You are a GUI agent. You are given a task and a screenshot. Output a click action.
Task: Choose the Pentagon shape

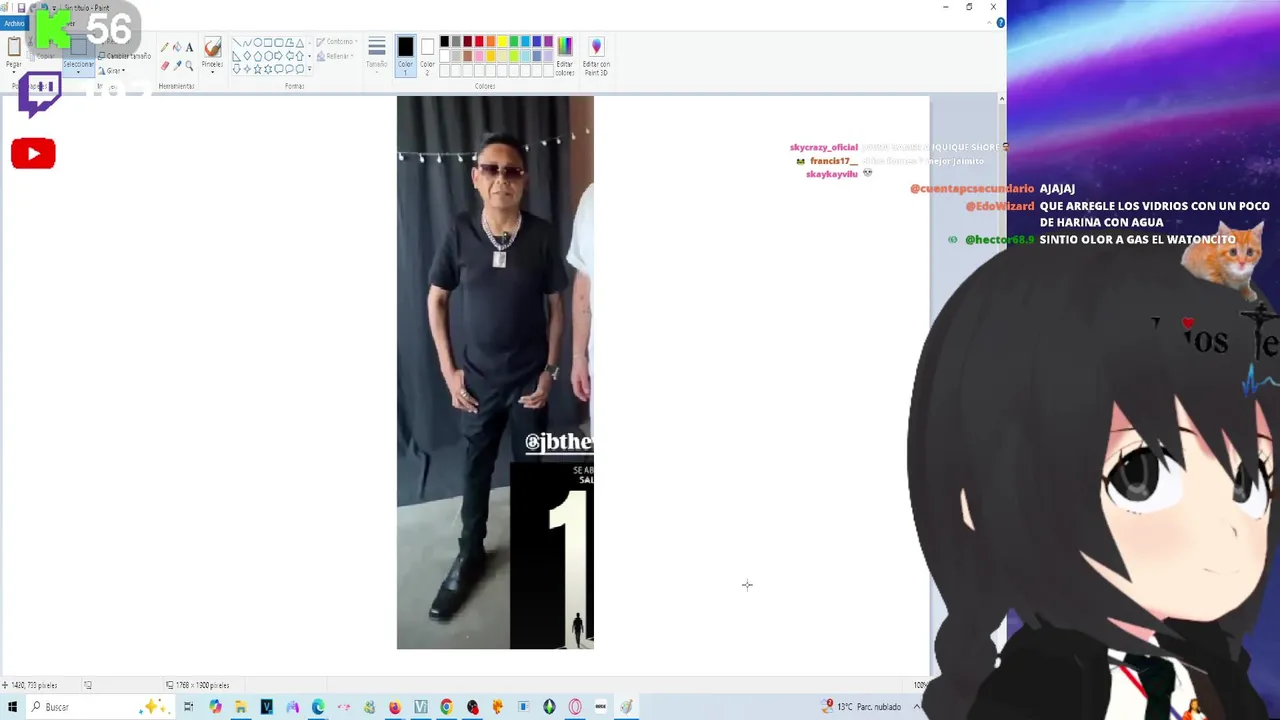[258, 56]
